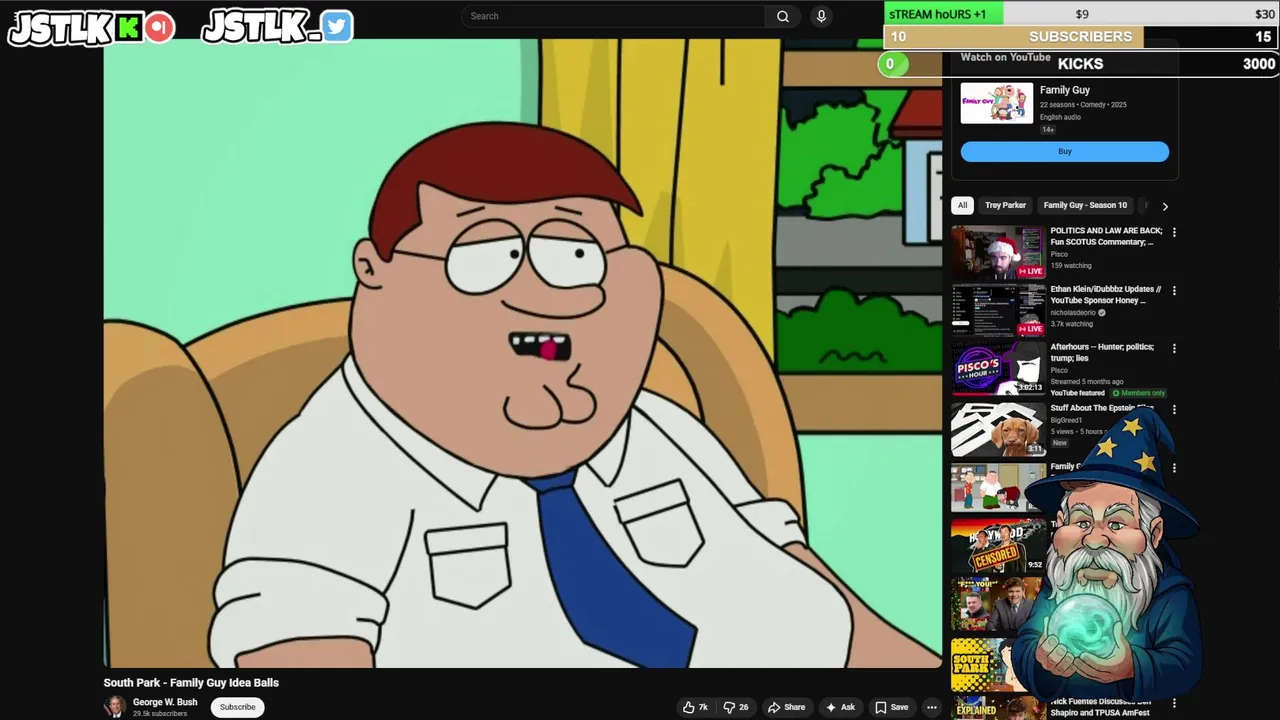Open George W. Bush channel avatar
This screenshot has height=720, width=1280.
pyautogui.click(x=115, y=707)
